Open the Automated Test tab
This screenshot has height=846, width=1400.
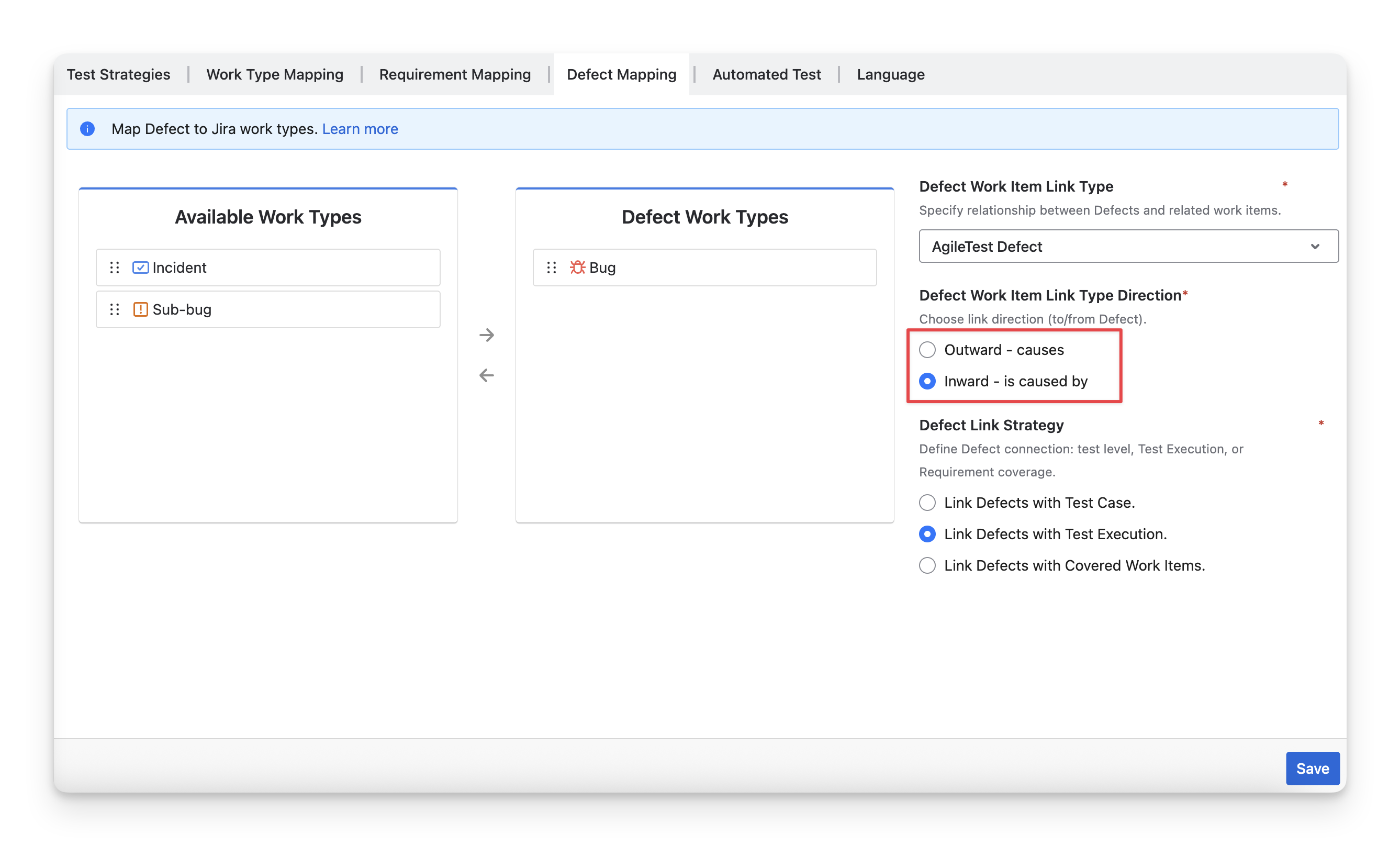point(767,74)
